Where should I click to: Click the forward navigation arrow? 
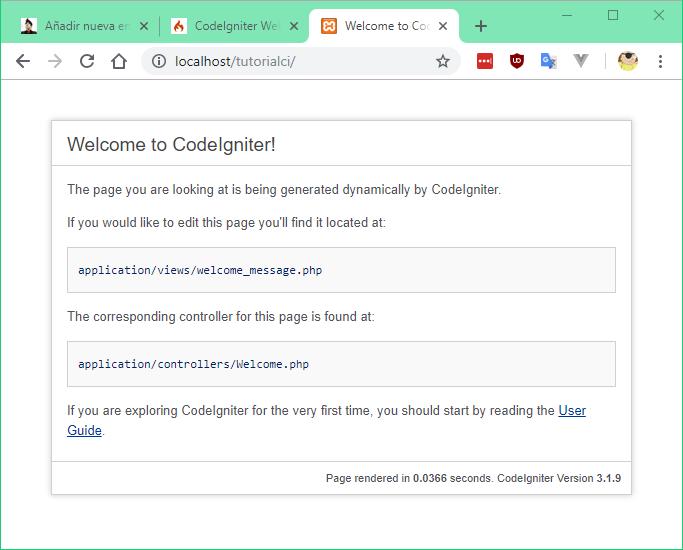click(55, 61)
